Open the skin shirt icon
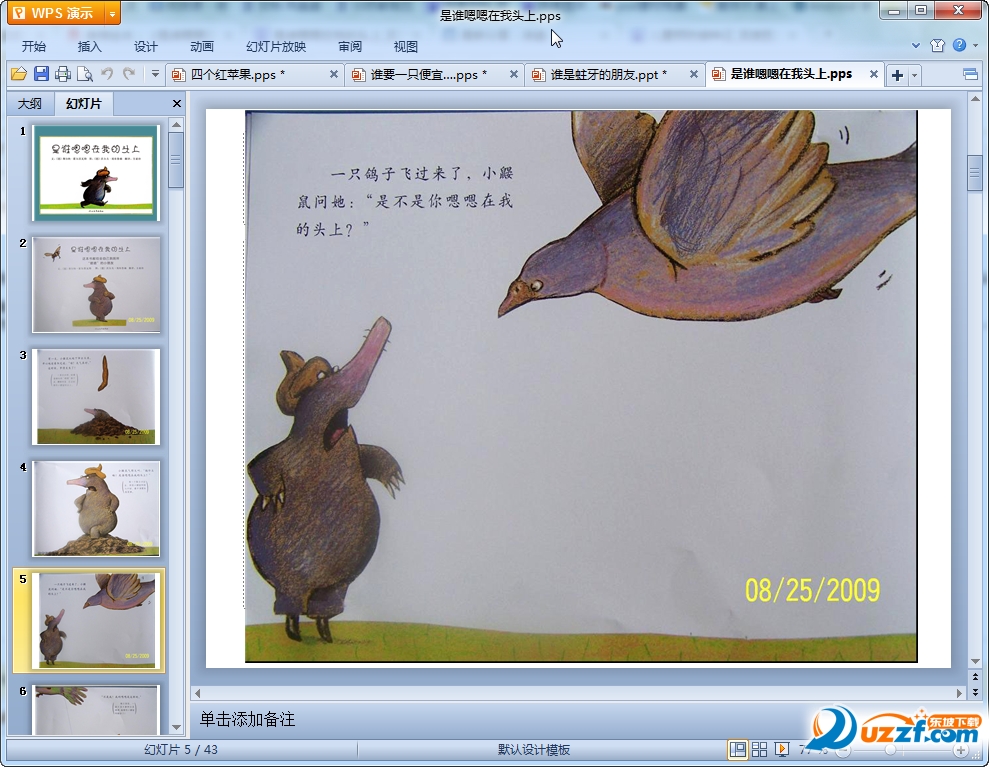Screen dimensions: 989x767 (937, 45)
